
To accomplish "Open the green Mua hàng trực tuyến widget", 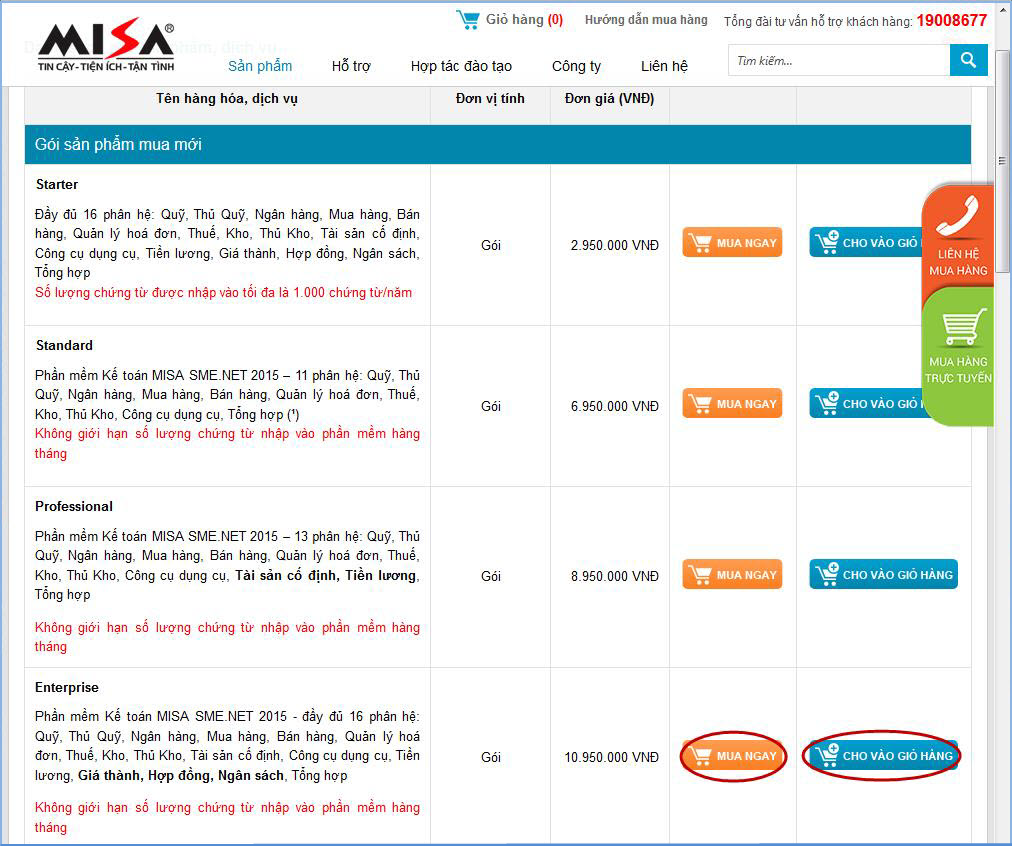I will click(x=957, y=350).
